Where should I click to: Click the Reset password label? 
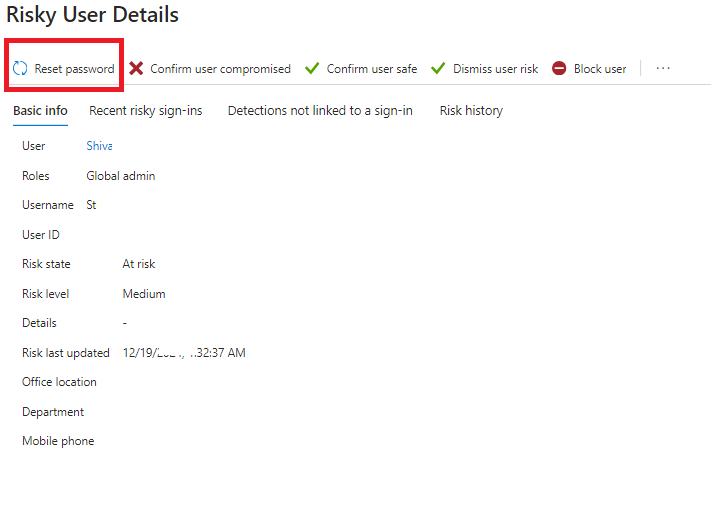[x=75, y=69]
